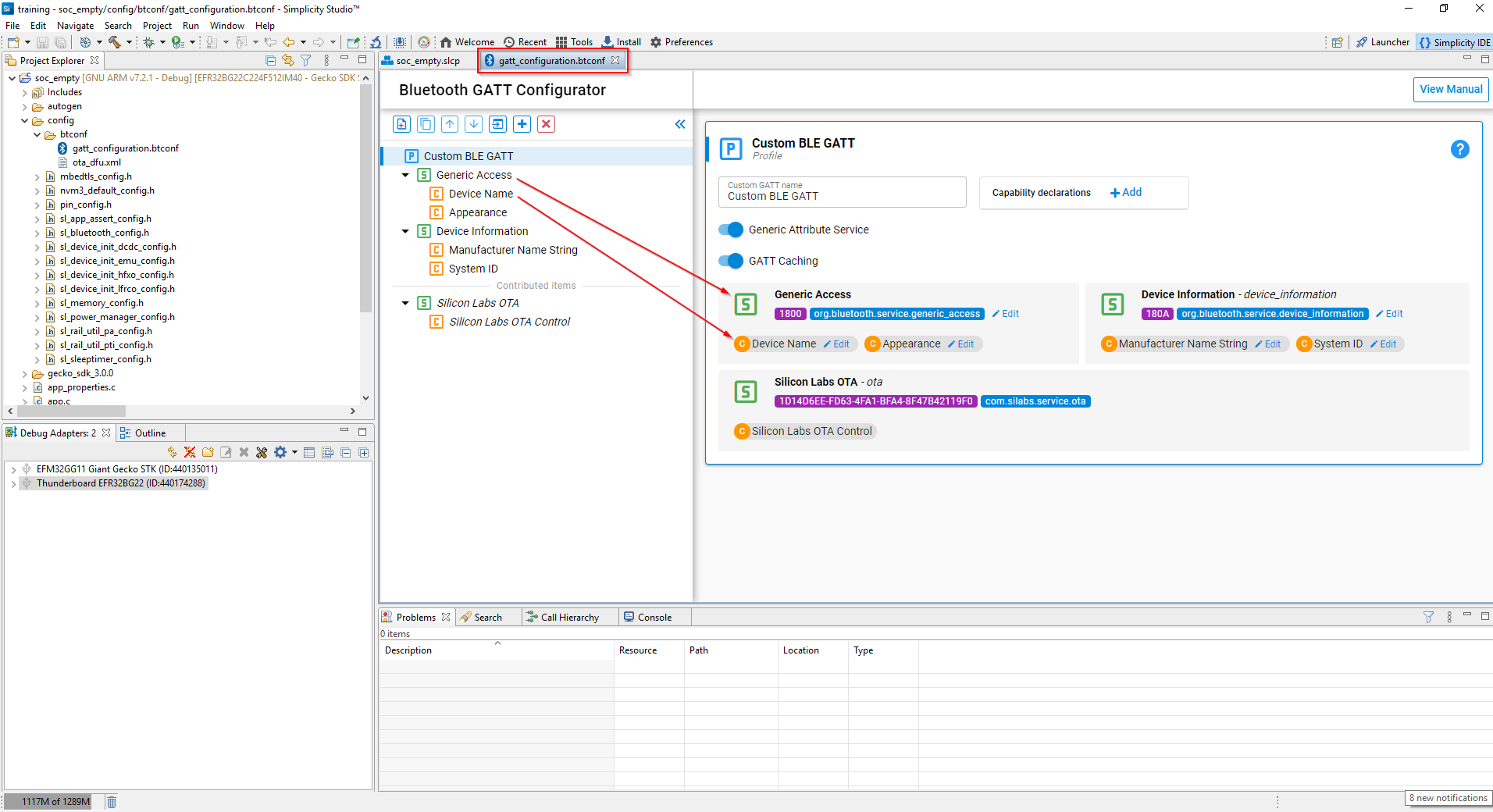1493x812 pixels.
Task: Open dropdown arrow next to Debug Adapters gear
Action: [294, 452]
